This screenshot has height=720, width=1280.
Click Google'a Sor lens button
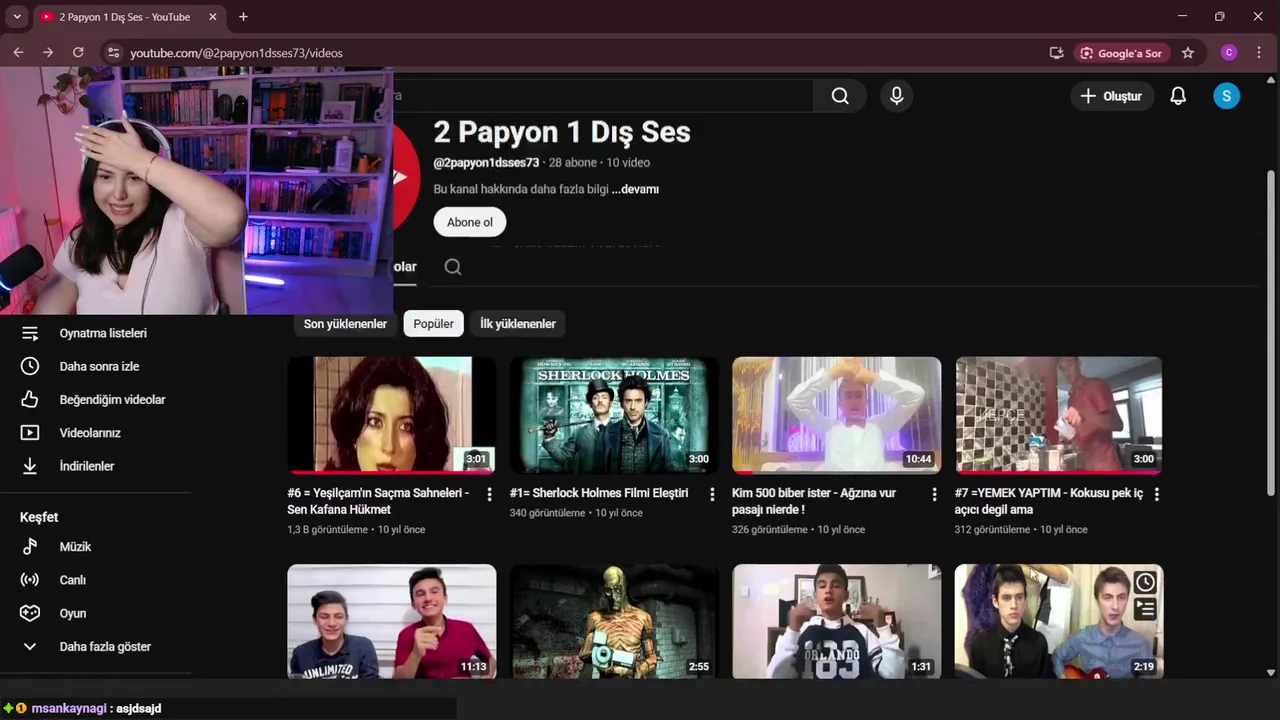1120,53
